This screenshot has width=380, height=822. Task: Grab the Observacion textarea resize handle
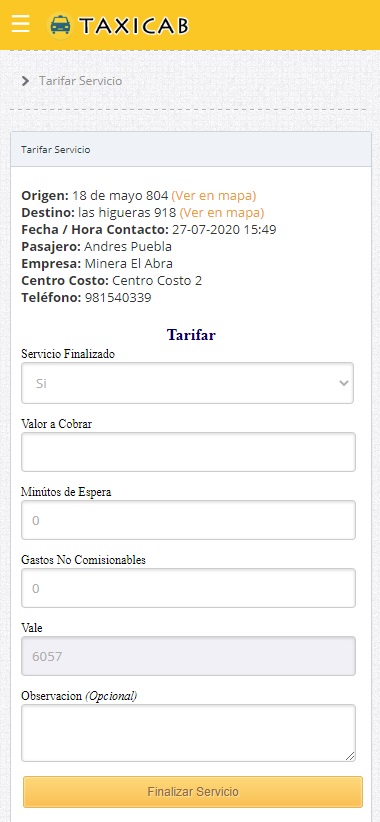point(350,756)
